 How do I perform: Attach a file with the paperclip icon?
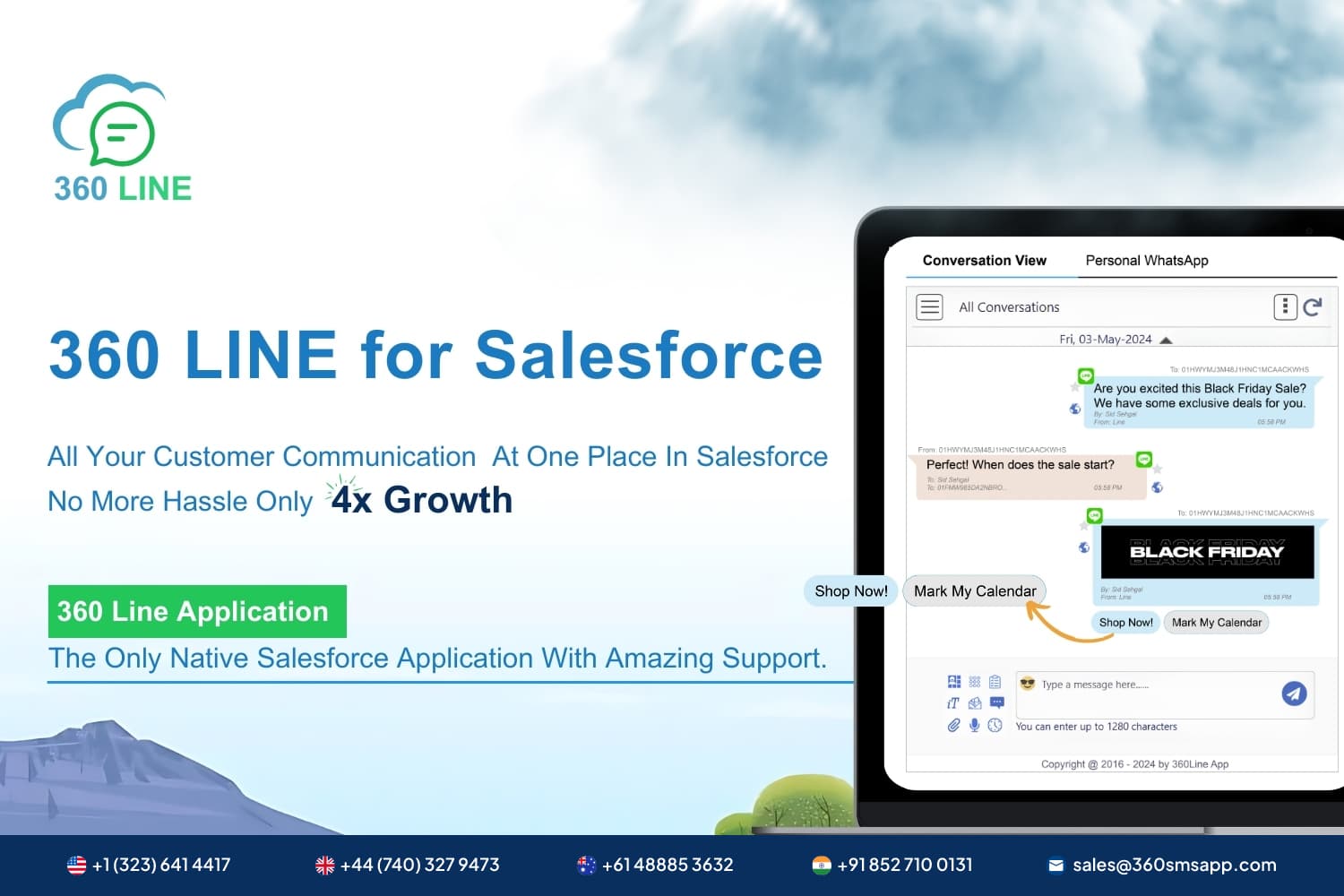pos(953,726)
